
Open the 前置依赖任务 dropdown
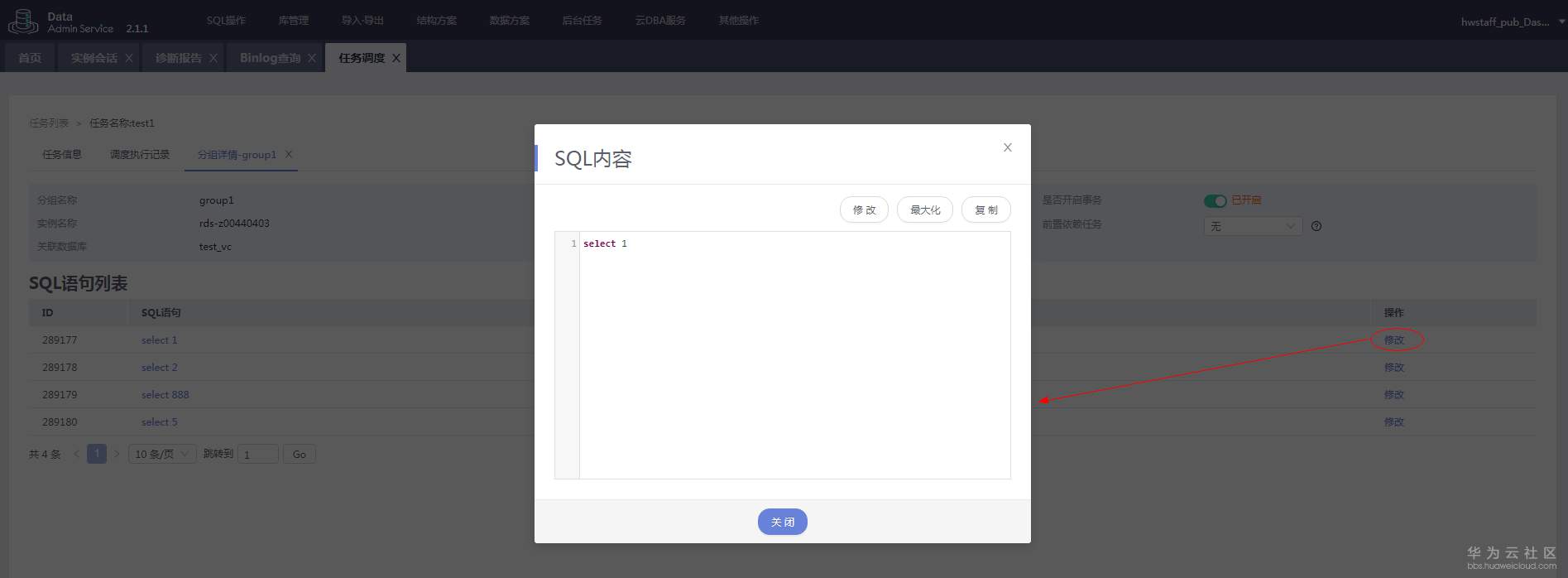[x=1253, y=226]
